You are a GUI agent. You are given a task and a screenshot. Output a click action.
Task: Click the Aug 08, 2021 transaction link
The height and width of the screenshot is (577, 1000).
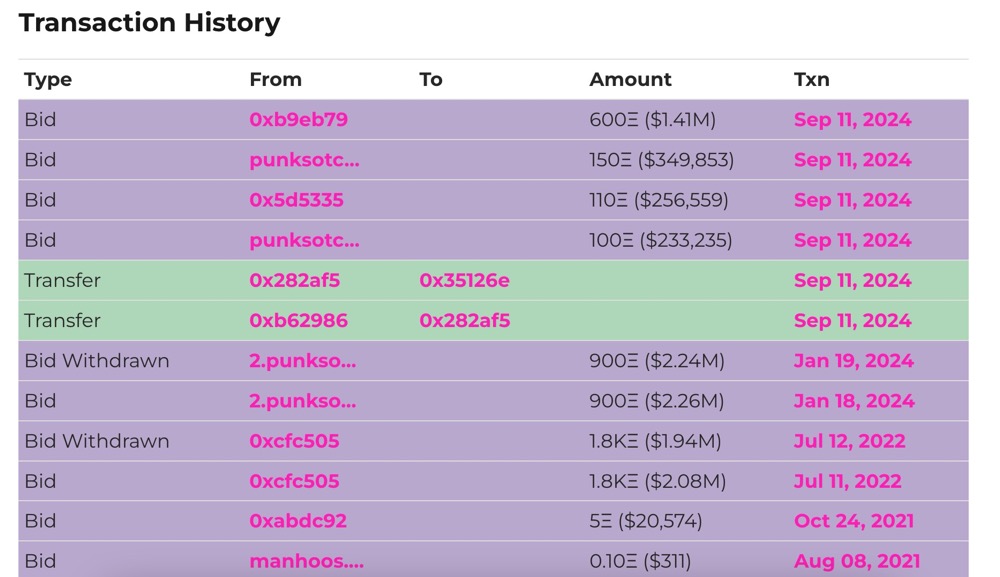coord(856,561)
